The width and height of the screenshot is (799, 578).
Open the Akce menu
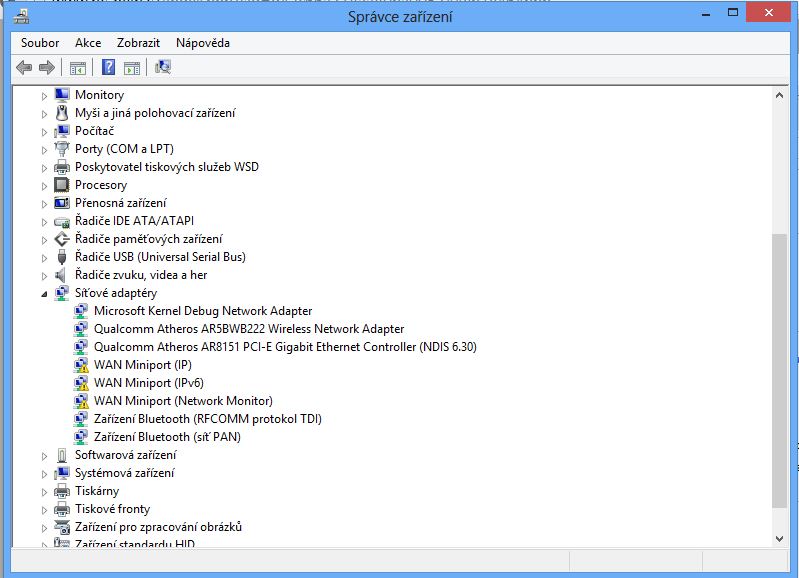coord(88,43)
